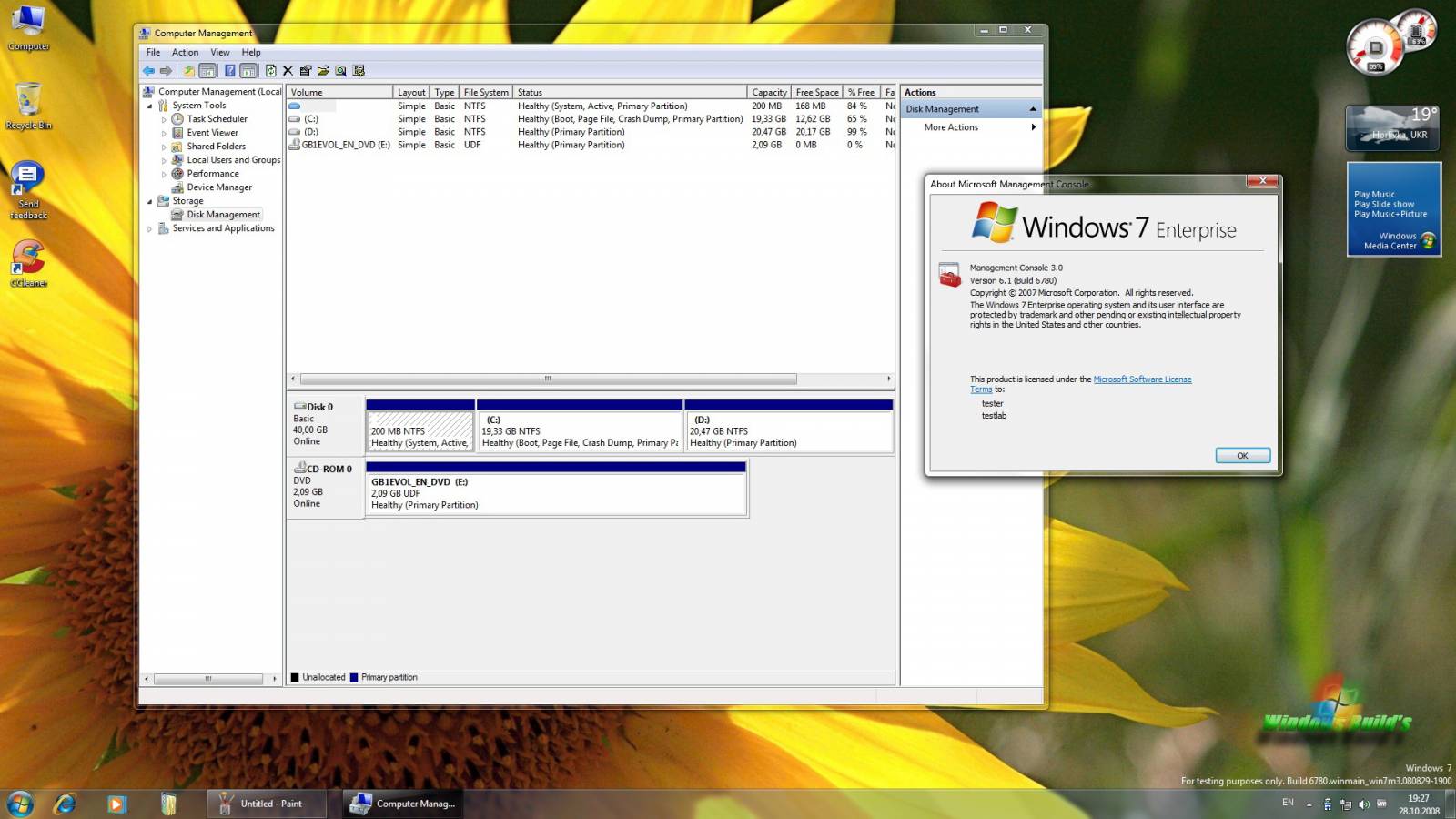
Task: Click the VMware tray icon
Action: pyautogui.click(x=1381, y=804)
